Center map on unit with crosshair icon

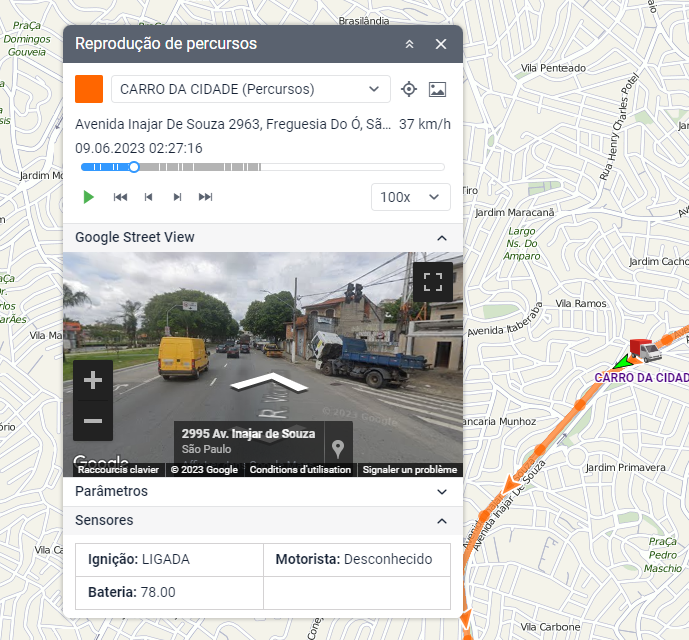click(x=409, y=89)
